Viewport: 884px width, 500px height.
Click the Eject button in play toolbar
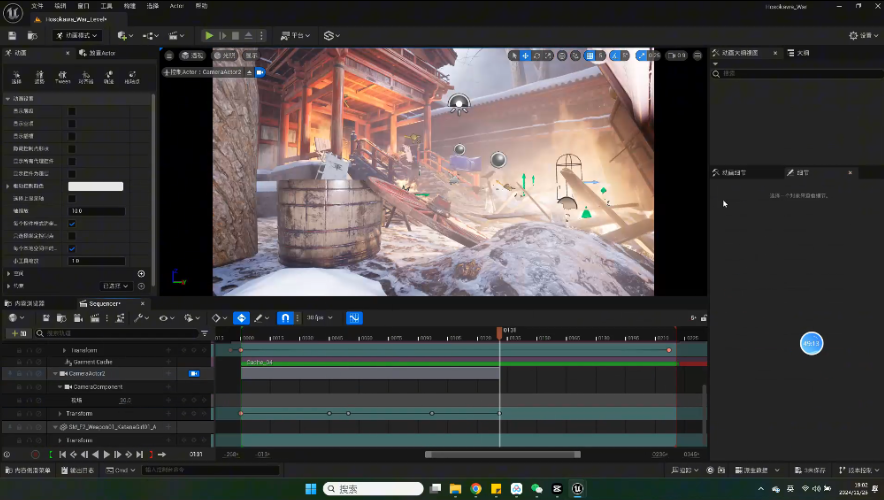coord(248,36)
